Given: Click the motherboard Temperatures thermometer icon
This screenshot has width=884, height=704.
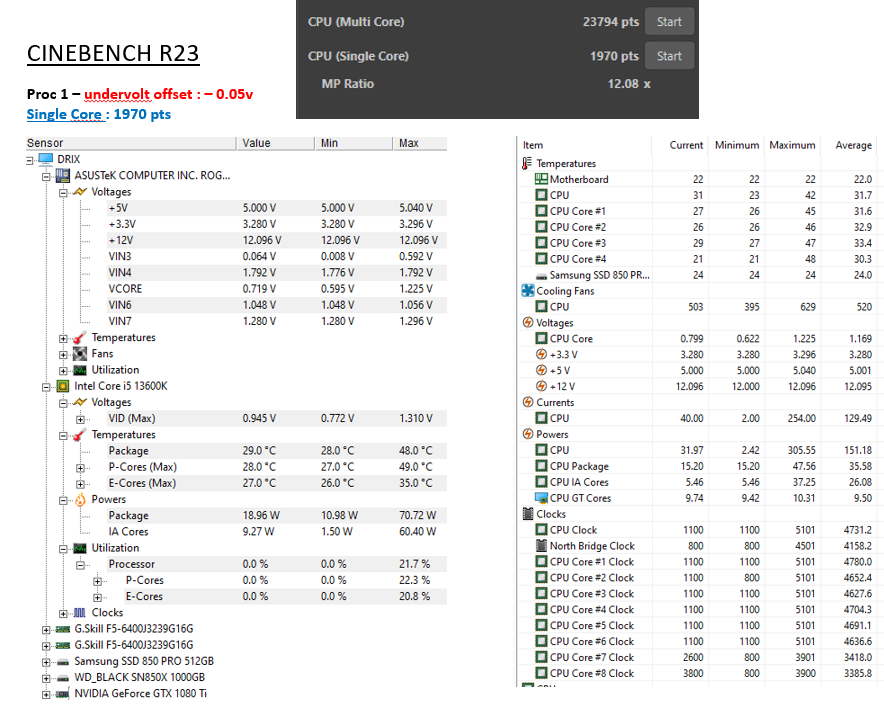Looking at the screenshot, I should click(x=79, y=338).
